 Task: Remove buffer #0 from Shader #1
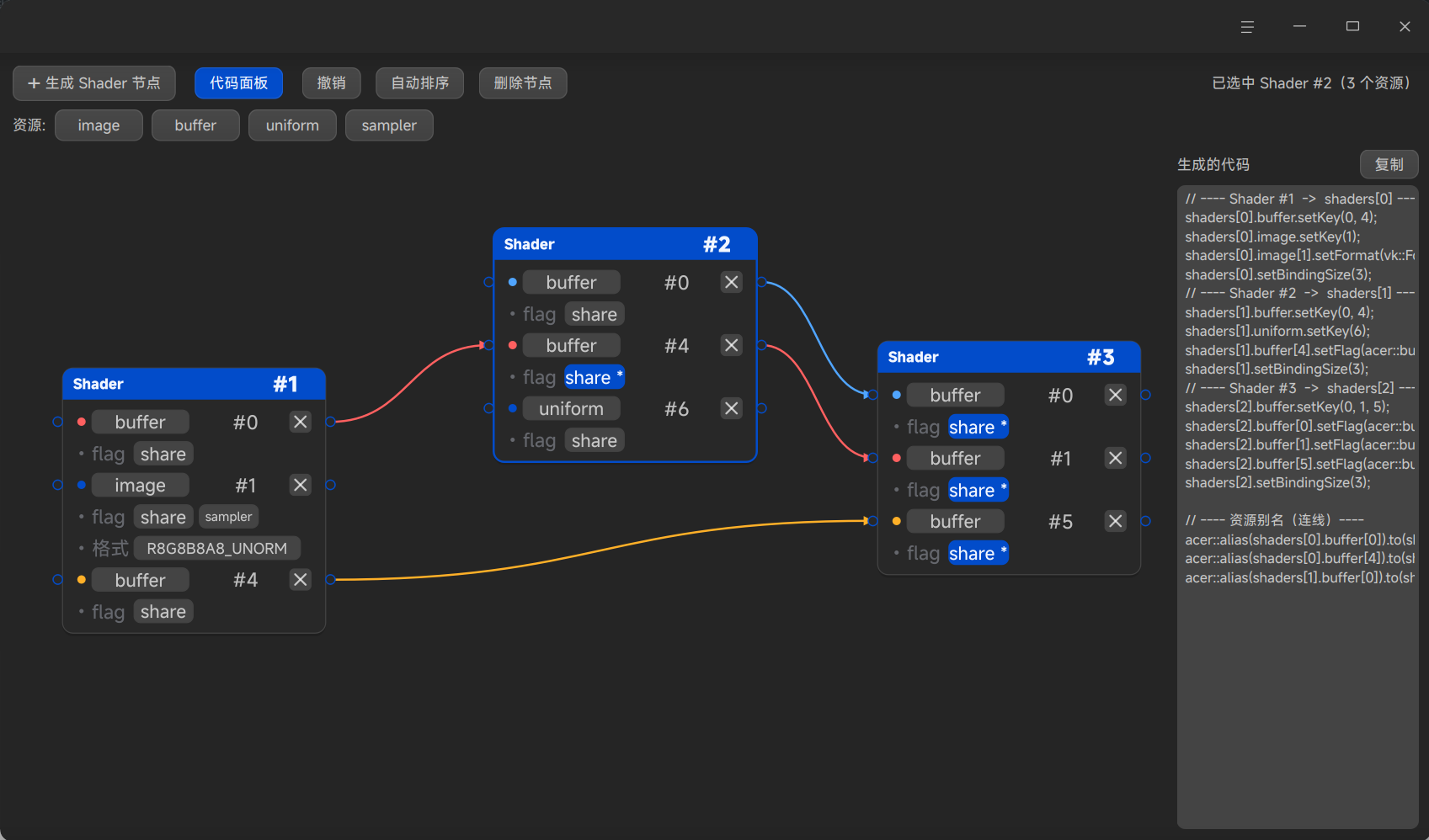[x=301, y=422]
